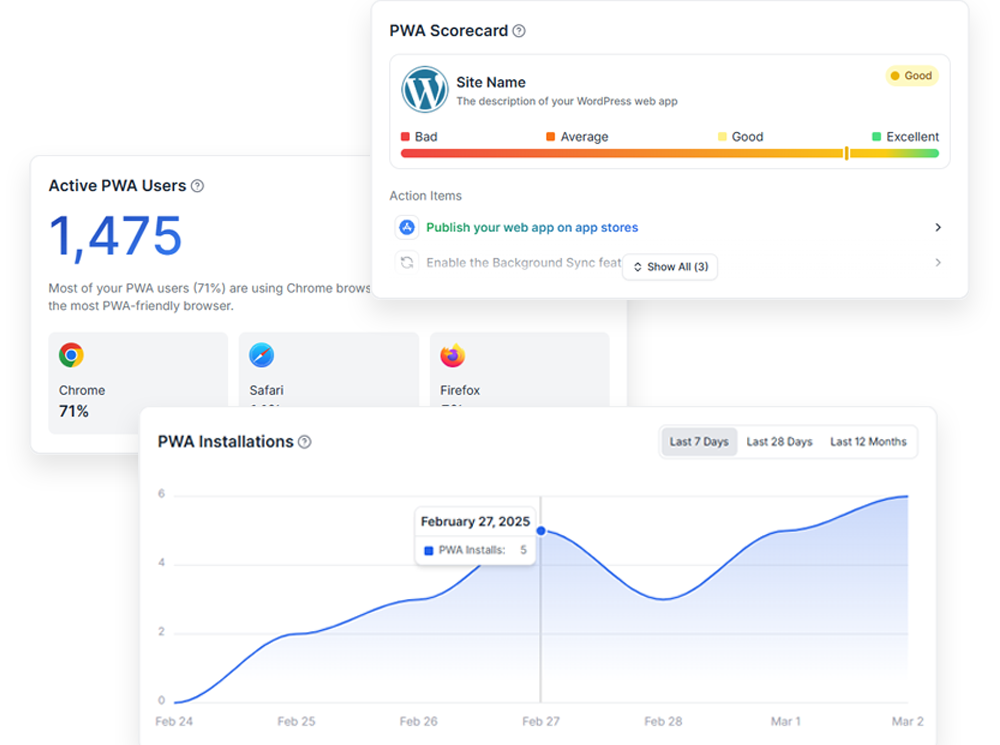Click the Chrome browser icon
Viewport: 1000px width, 745px height.
(x=69, y=356)
